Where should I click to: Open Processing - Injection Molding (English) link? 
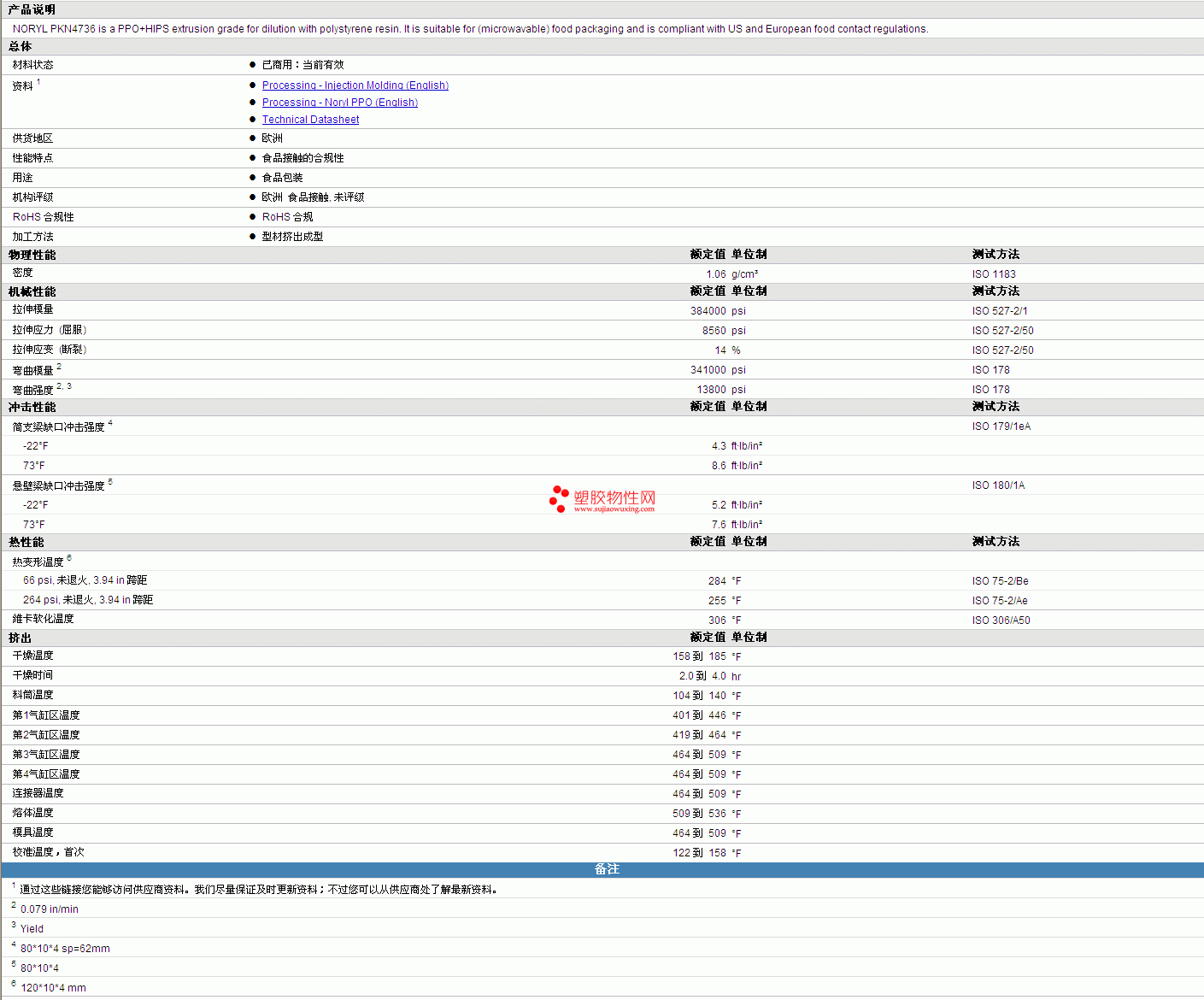point(355,85)
